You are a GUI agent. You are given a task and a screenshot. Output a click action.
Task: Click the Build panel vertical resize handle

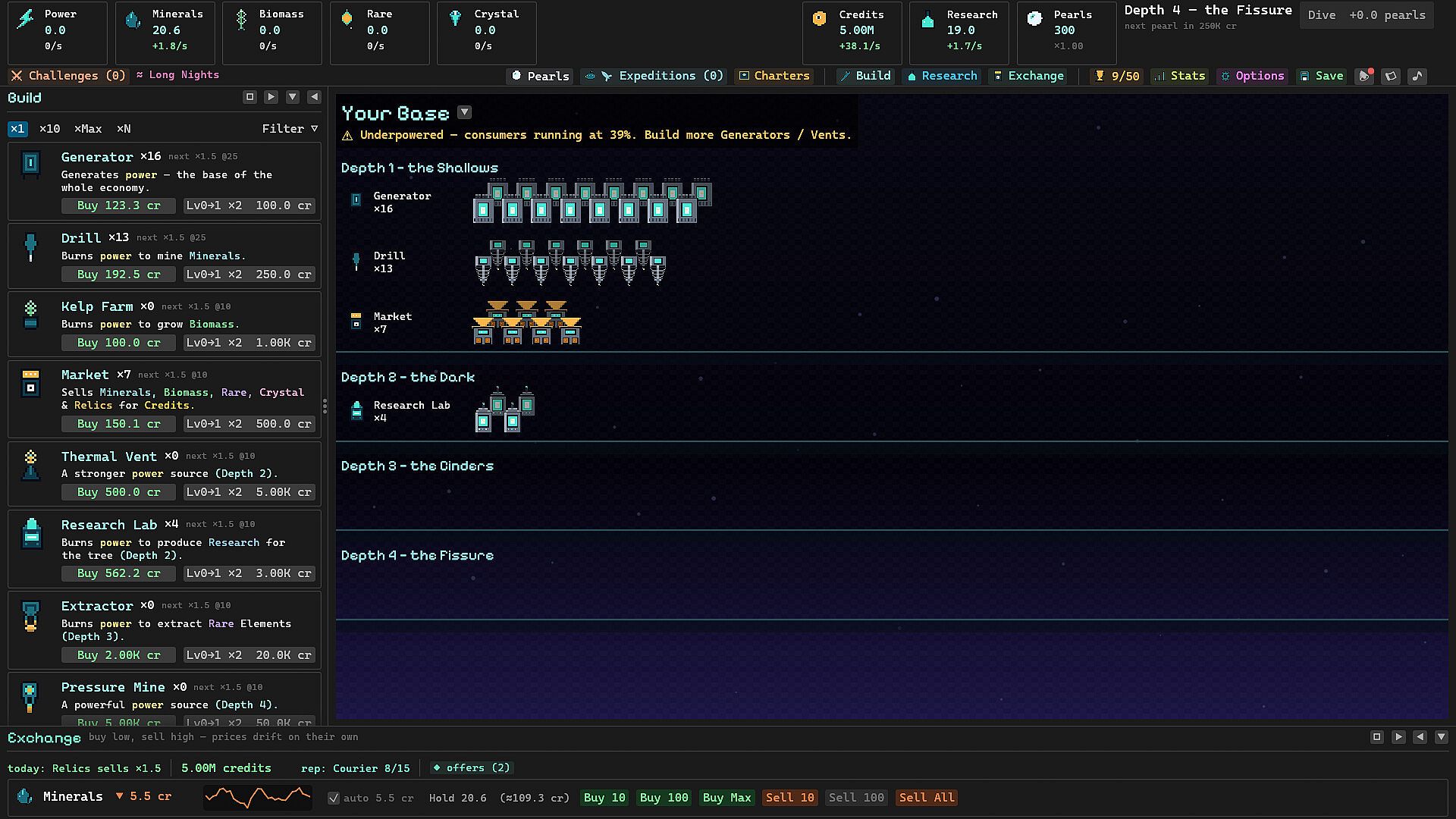pos(325,406)
